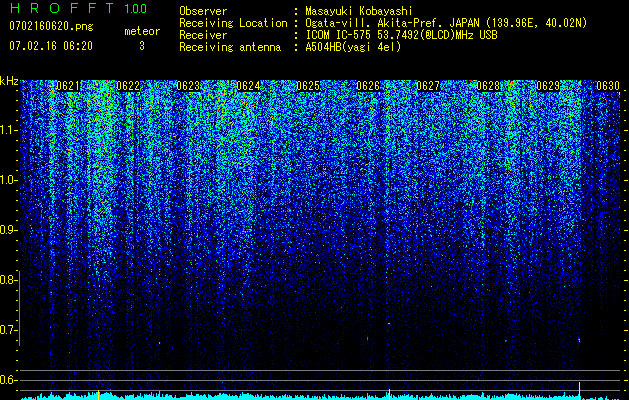Click the 0621 time marker
The image size is (629, 400).
[x=68, y=86]
